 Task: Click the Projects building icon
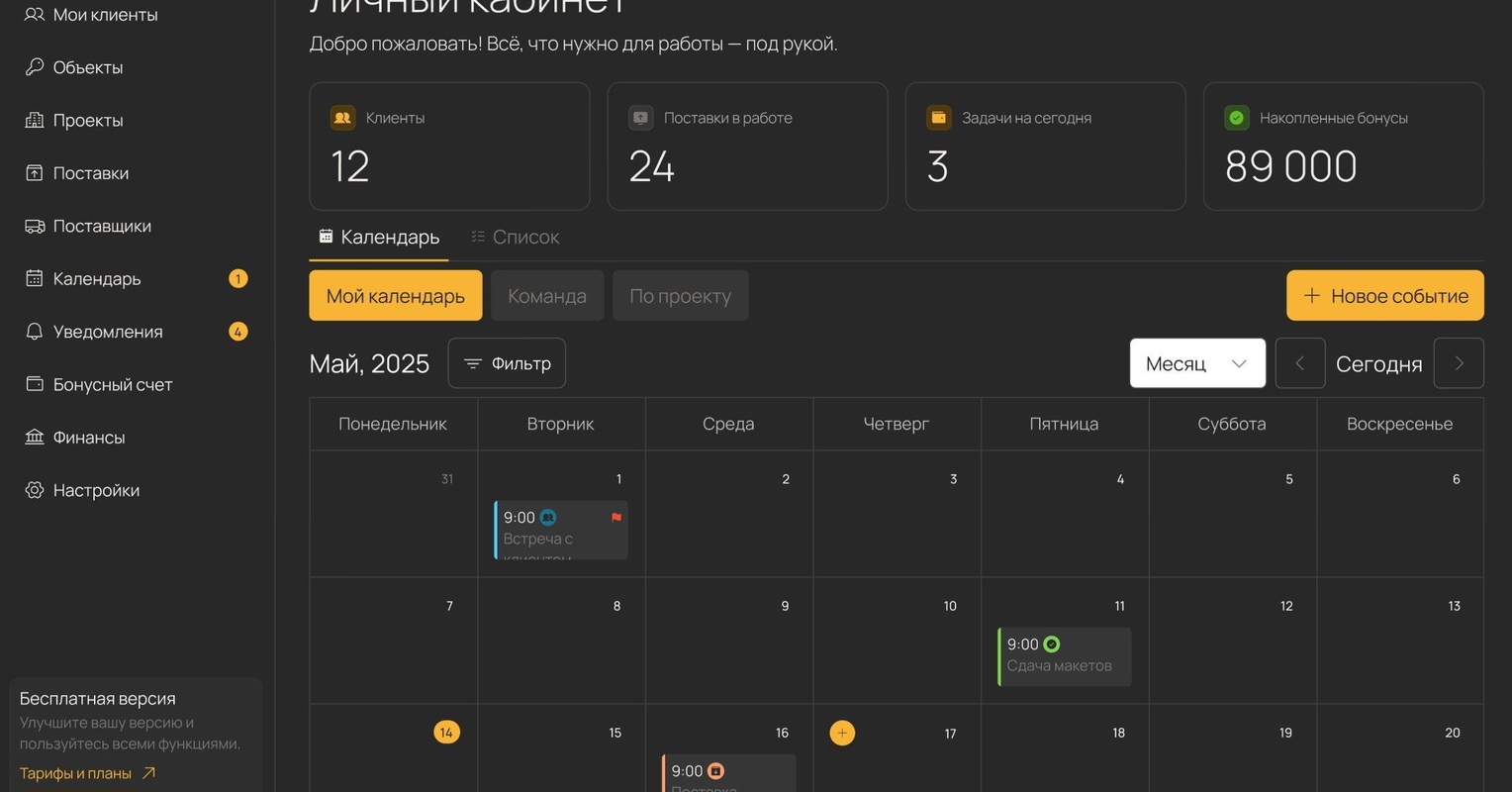[35, 120]
